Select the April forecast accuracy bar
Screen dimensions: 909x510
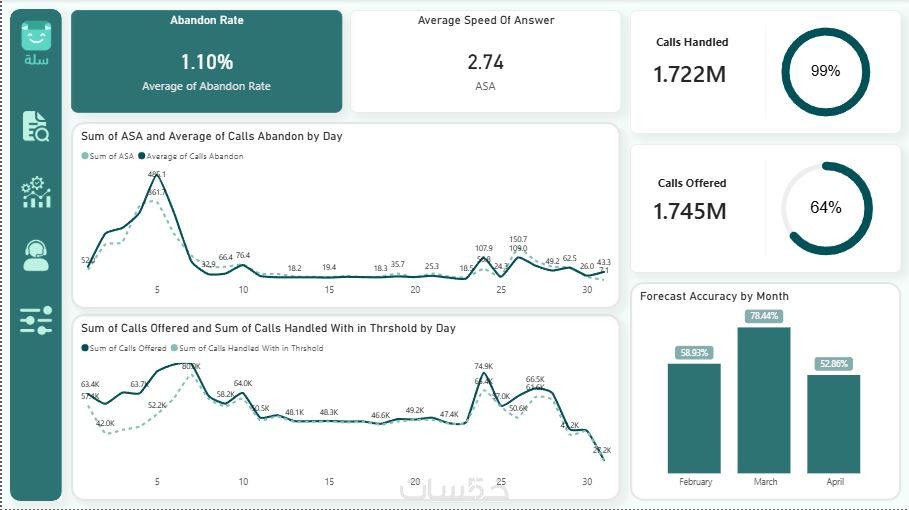coord(834,423)
